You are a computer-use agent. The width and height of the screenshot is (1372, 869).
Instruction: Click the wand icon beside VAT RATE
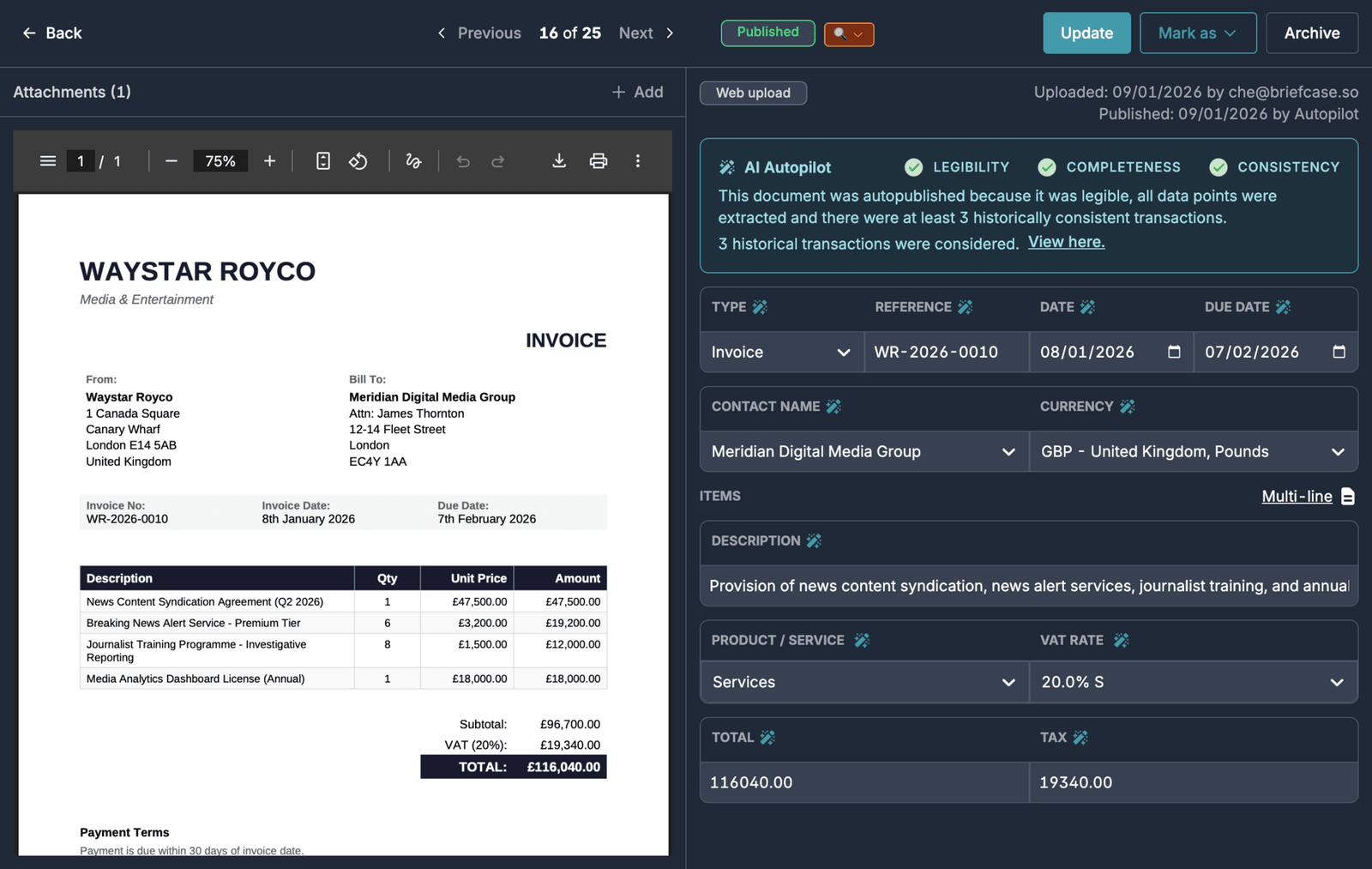click(x=1121, y=640)
